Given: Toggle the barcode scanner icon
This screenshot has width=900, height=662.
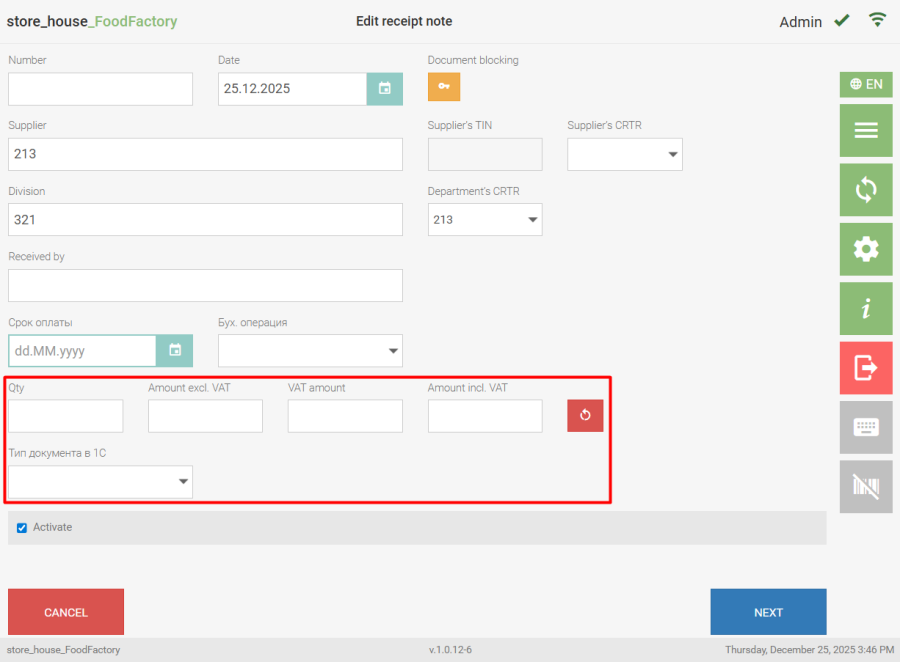Looking at the screenshot, I should pyautogui.click(x=865, y=487).
